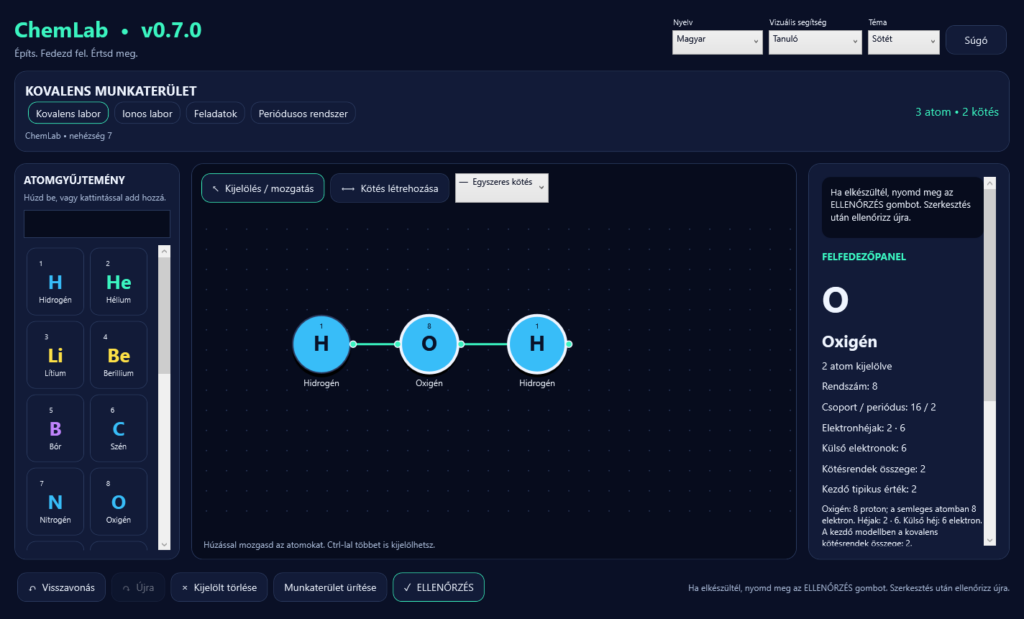Select the Oxigén atom on the canvas
Viewport: 1024px width, 619px height.
click(x=429, y=343)
